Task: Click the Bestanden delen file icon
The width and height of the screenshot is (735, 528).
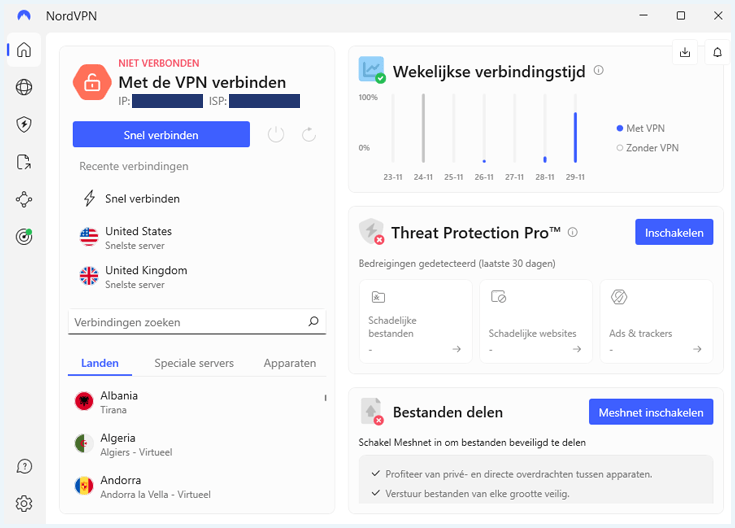Action: (372, 412)
